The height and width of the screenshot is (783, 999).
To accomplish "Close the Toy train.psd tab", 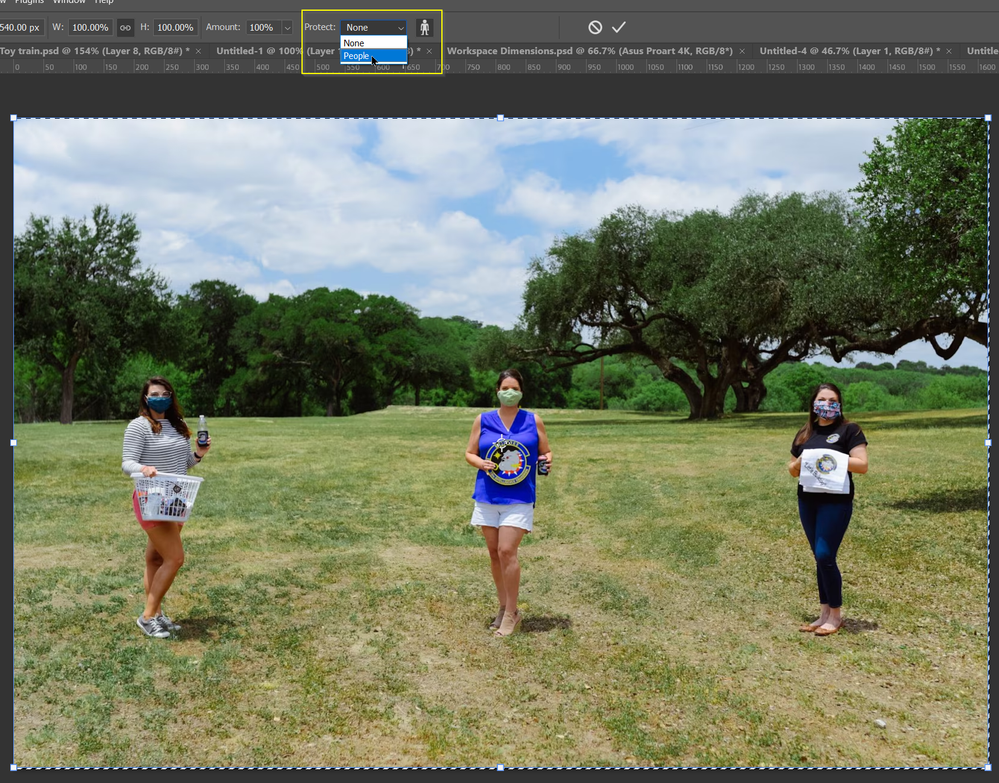I will 198,51.
